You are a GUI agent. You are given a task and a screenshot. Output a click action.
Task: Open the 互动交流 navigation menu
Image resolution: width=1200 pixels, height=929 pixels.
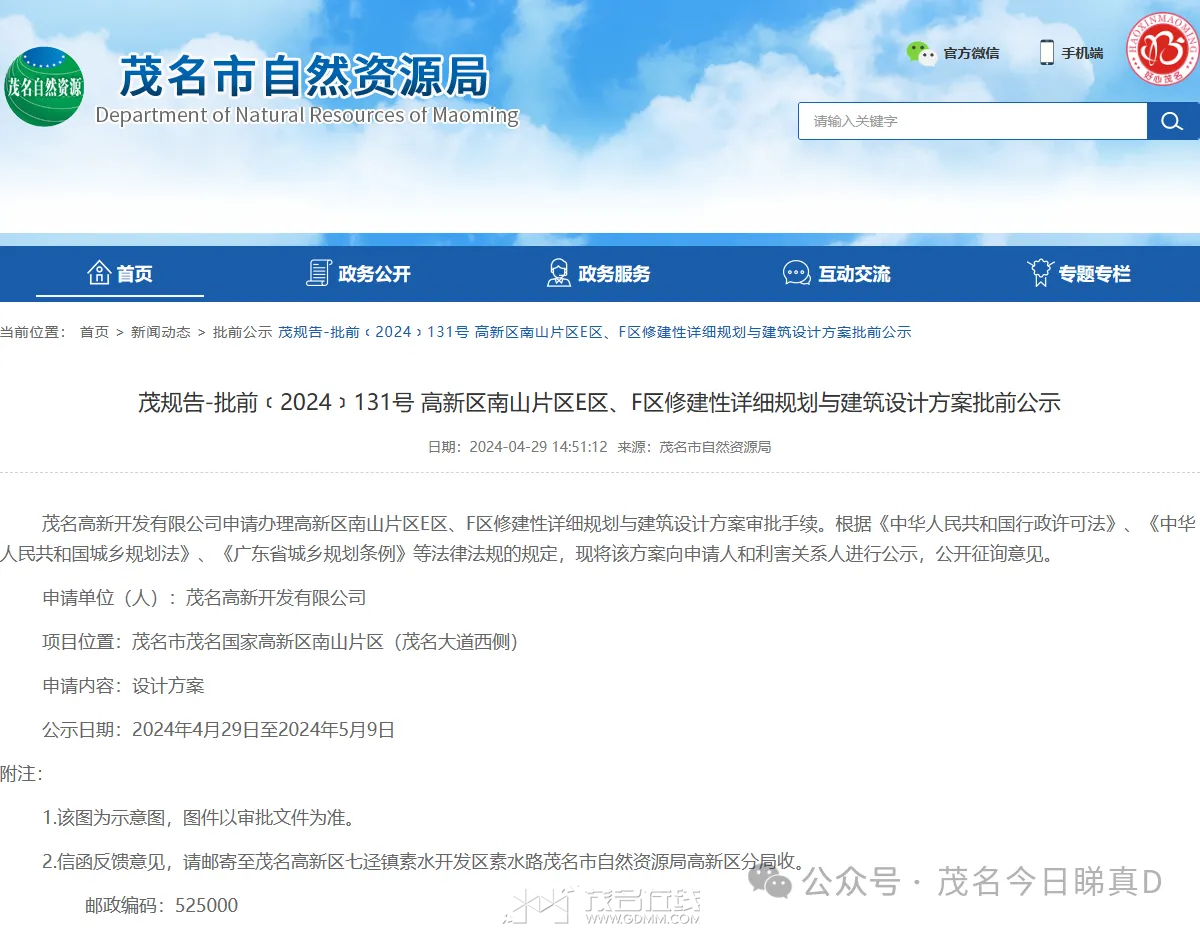point(854,274)
